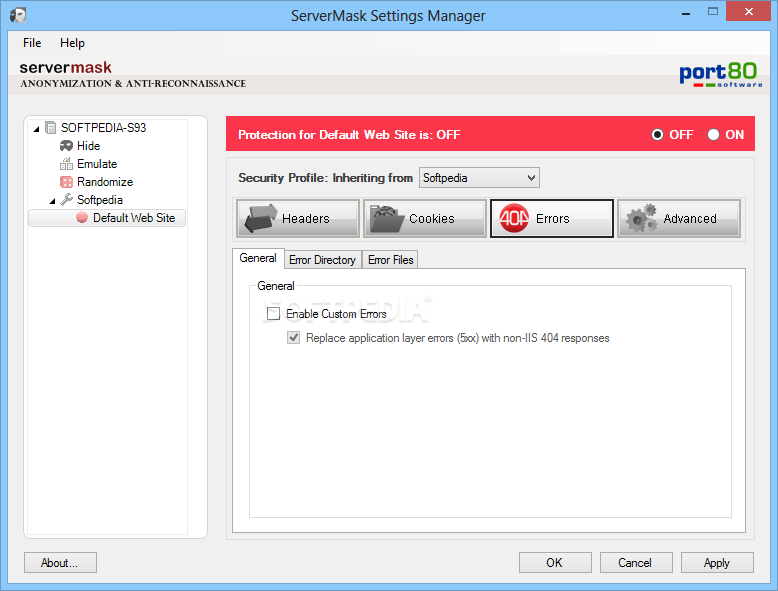Open the Security Profile dropdown
778x591 pixels.
pos(479,178)
